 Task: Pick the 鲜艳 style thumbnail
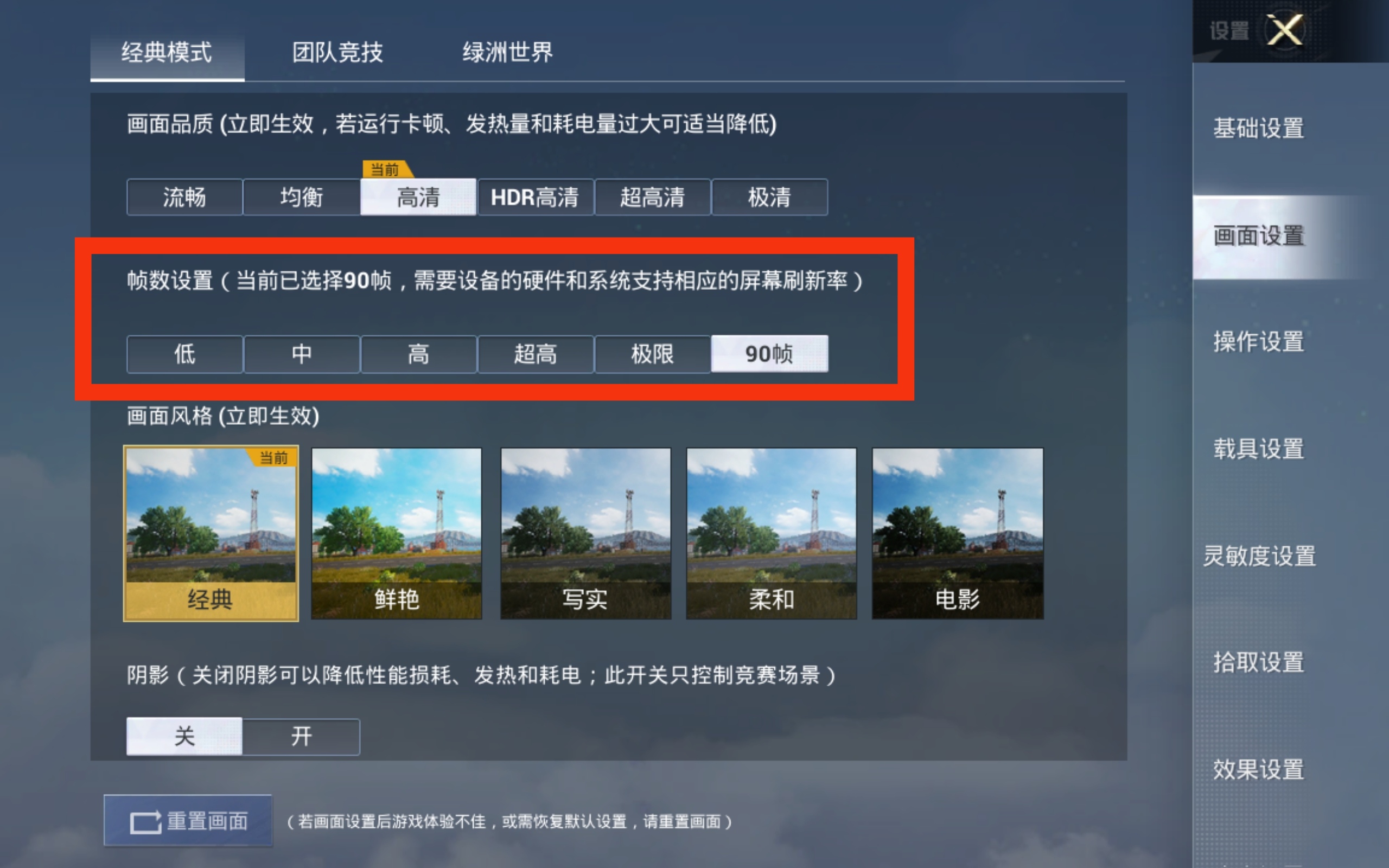(x=397, y=533)
